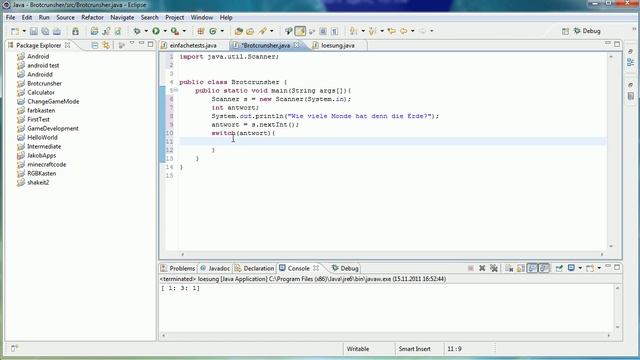Open Console display selected dropdown arrow
640x360 pixels.
pos(580,268)
